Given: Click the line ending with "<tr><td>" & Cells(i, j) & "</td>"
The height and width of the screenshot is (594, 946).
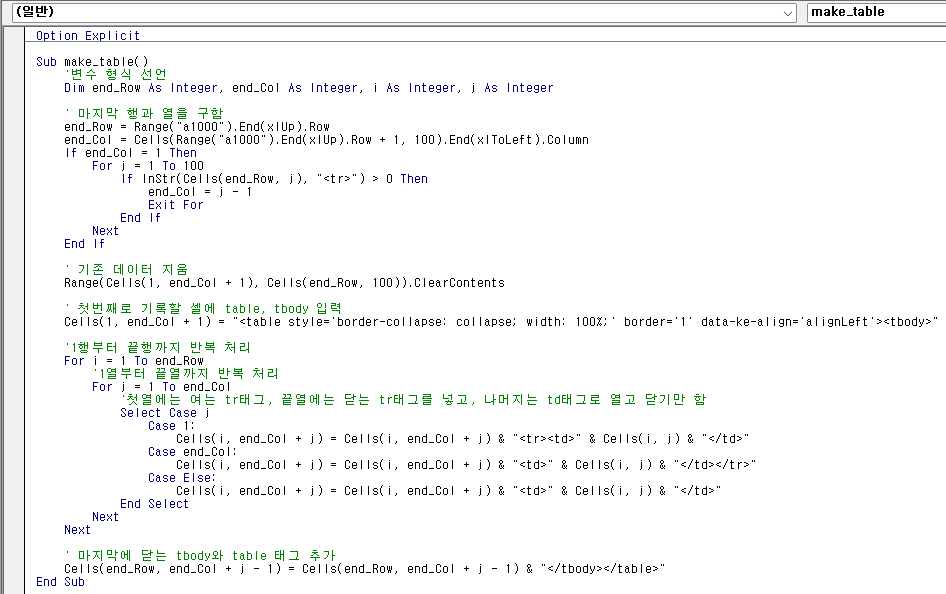Looking at the screenshot, I should [462, 439].
